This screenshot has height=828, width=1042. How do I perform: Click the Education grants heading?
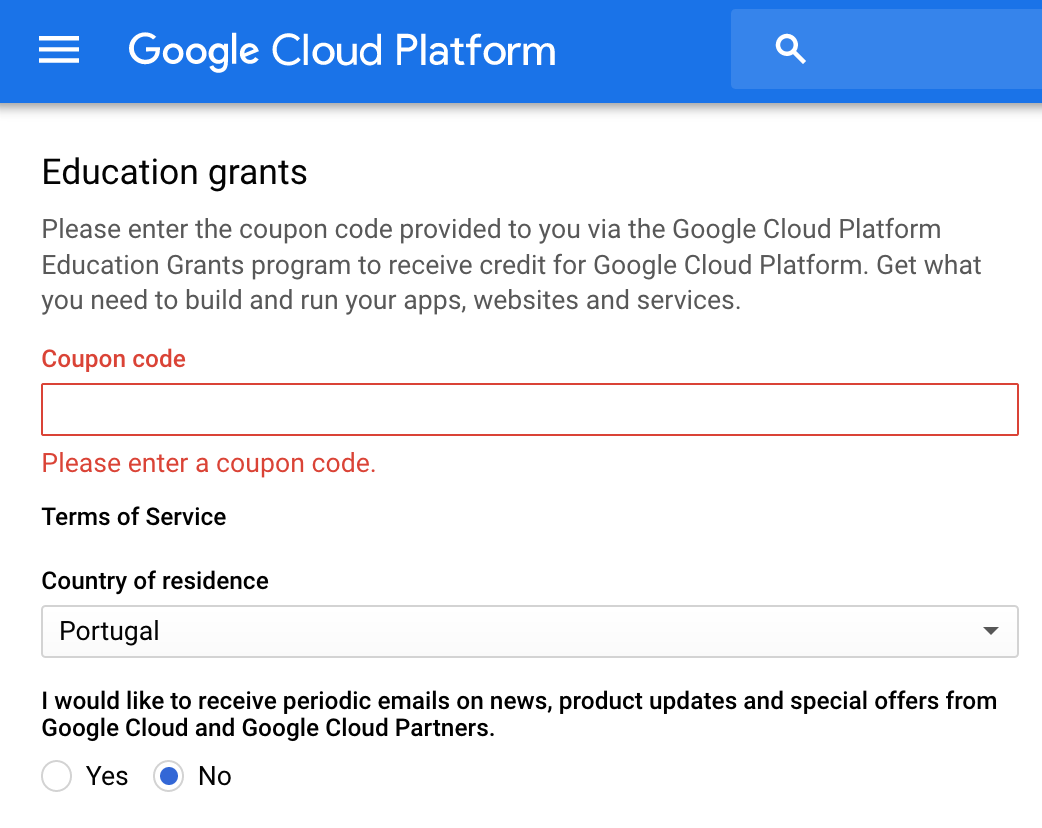coord(175,173)
